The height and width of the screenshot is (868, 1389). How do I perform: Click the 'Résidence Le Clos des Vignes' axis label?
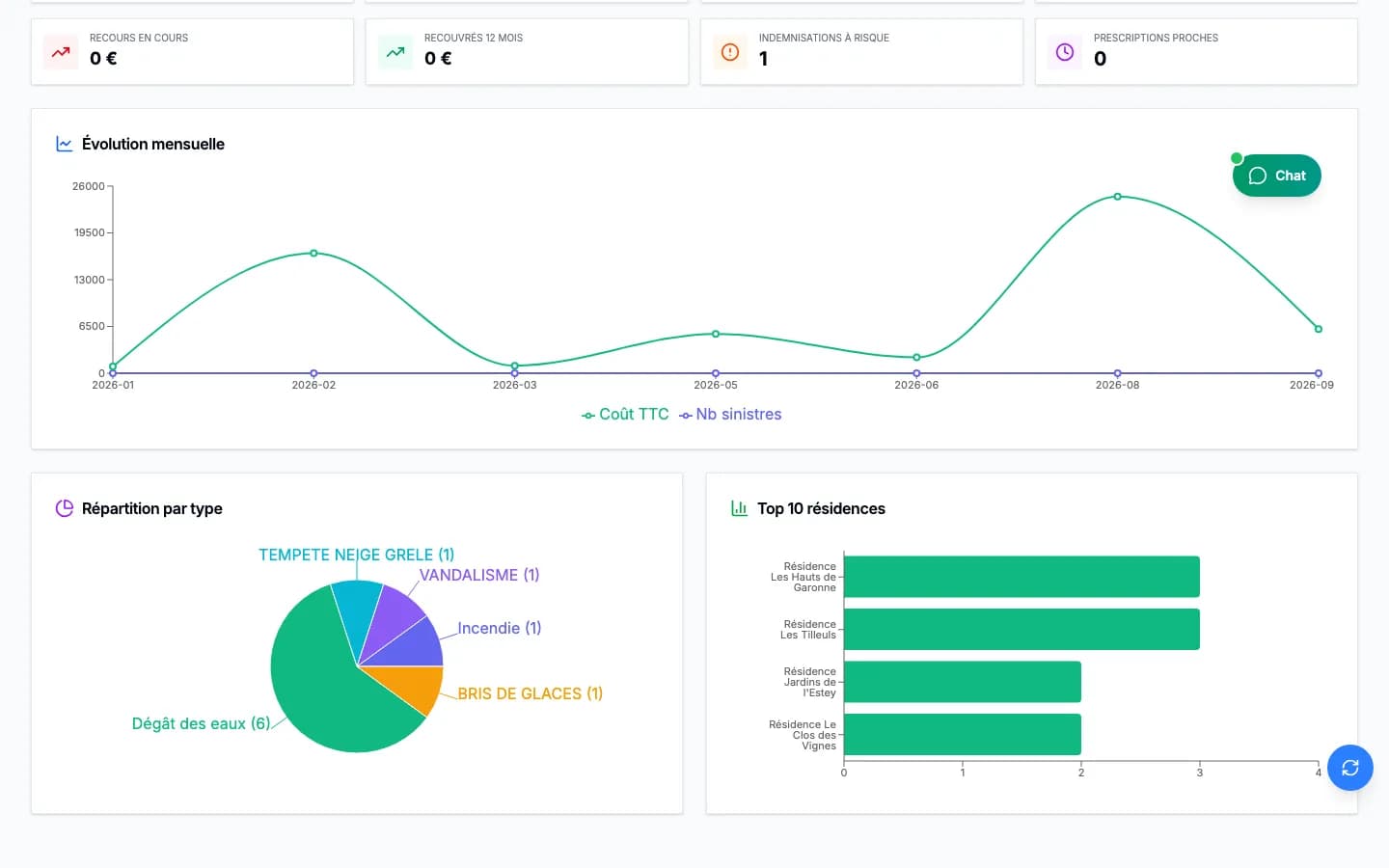coord(803,735)
